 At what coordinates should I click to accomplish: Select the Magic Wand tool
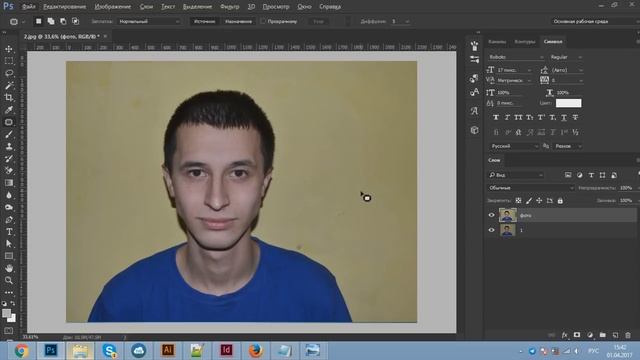pos(9,85)
